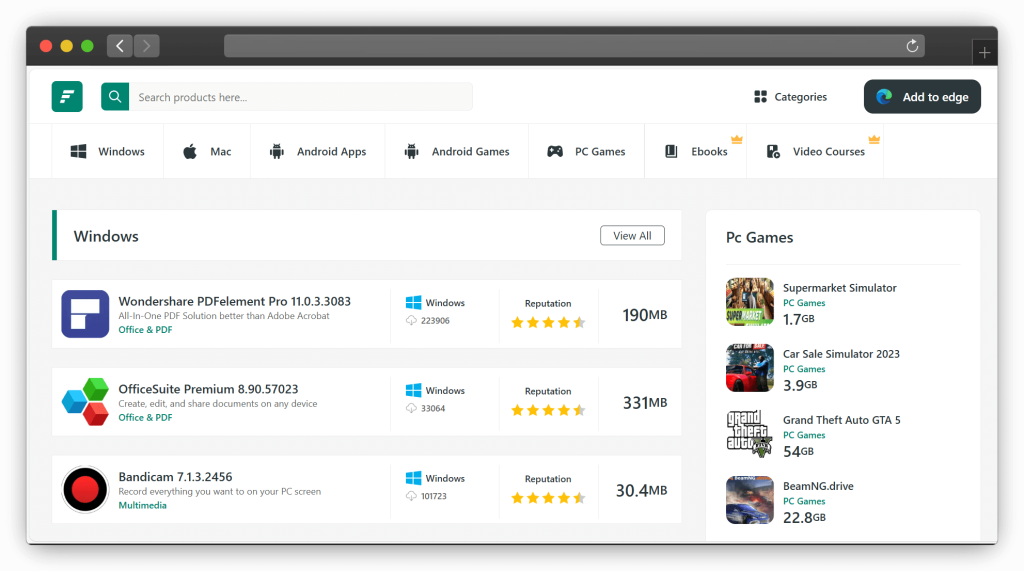
Task: Open the Supermarket Simulator thumbnail
Action: pos(750,302)
